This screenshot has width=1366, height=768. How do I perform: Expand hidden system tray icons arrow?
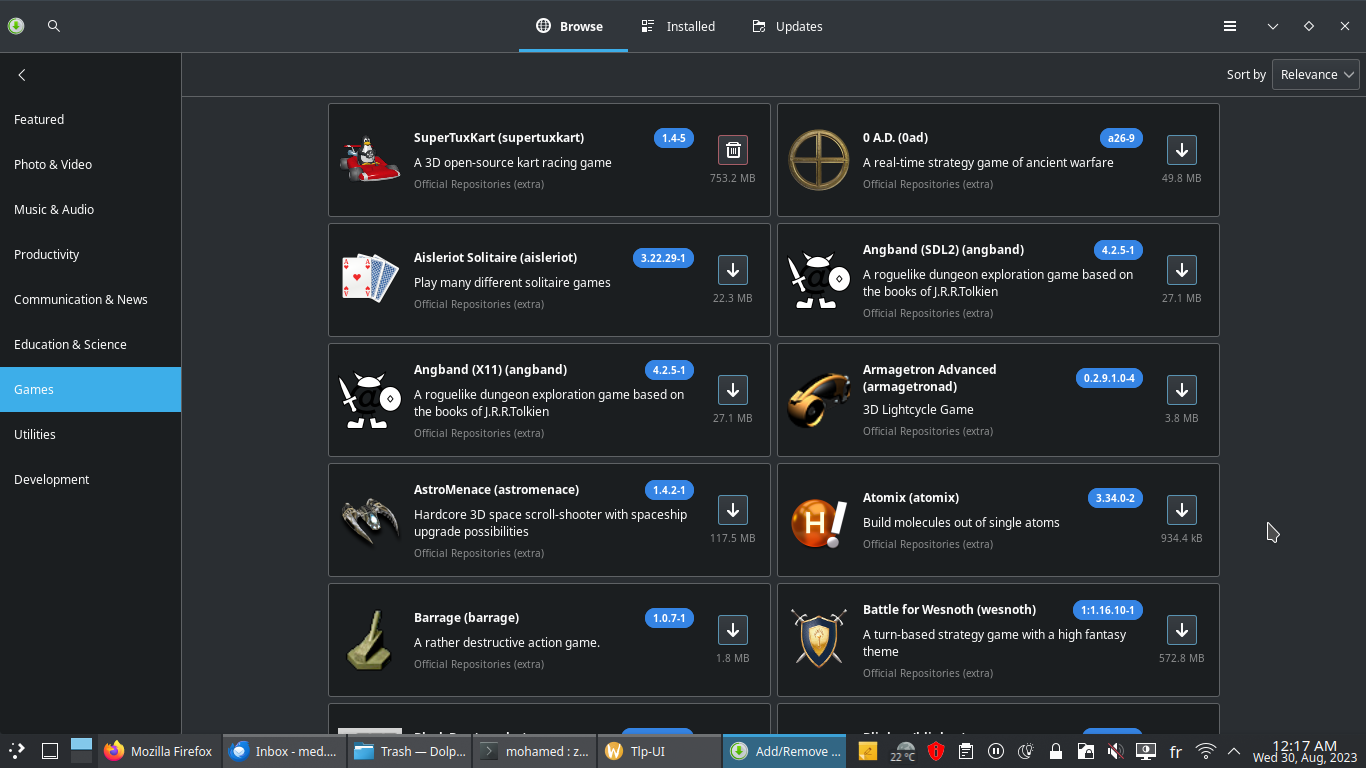[1234, 751]
